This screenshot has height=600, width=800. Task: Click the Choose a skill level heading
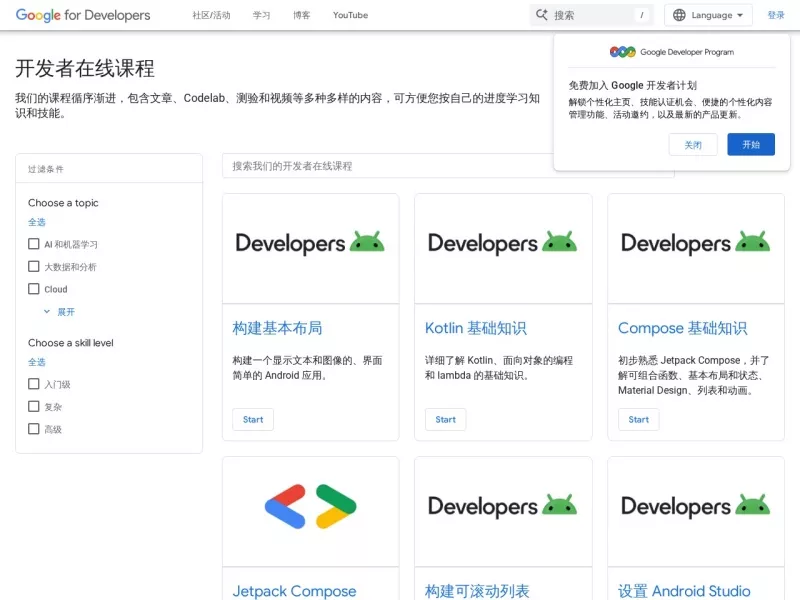coord(71,343)
